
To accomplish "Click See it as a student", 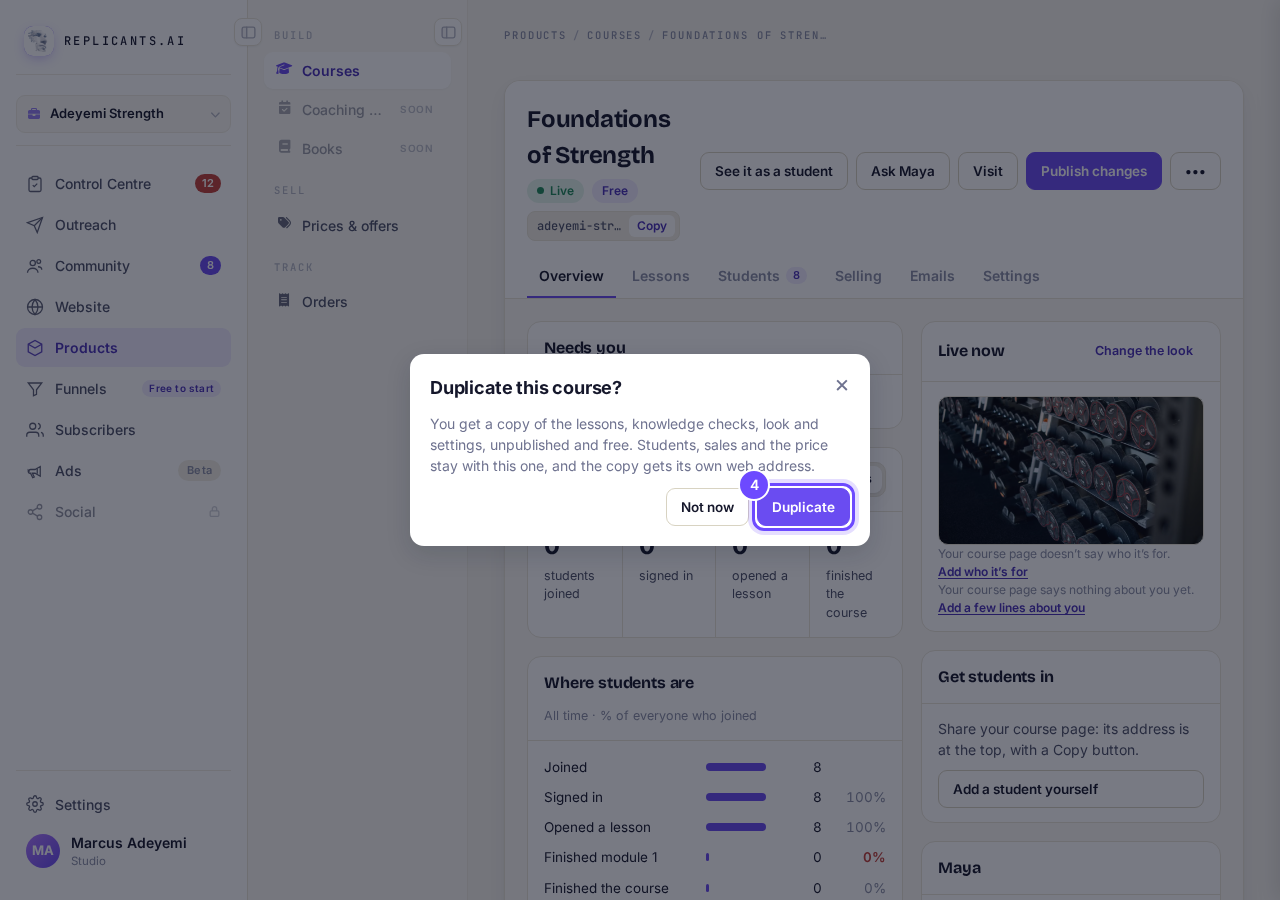I will tap(774, 171).
